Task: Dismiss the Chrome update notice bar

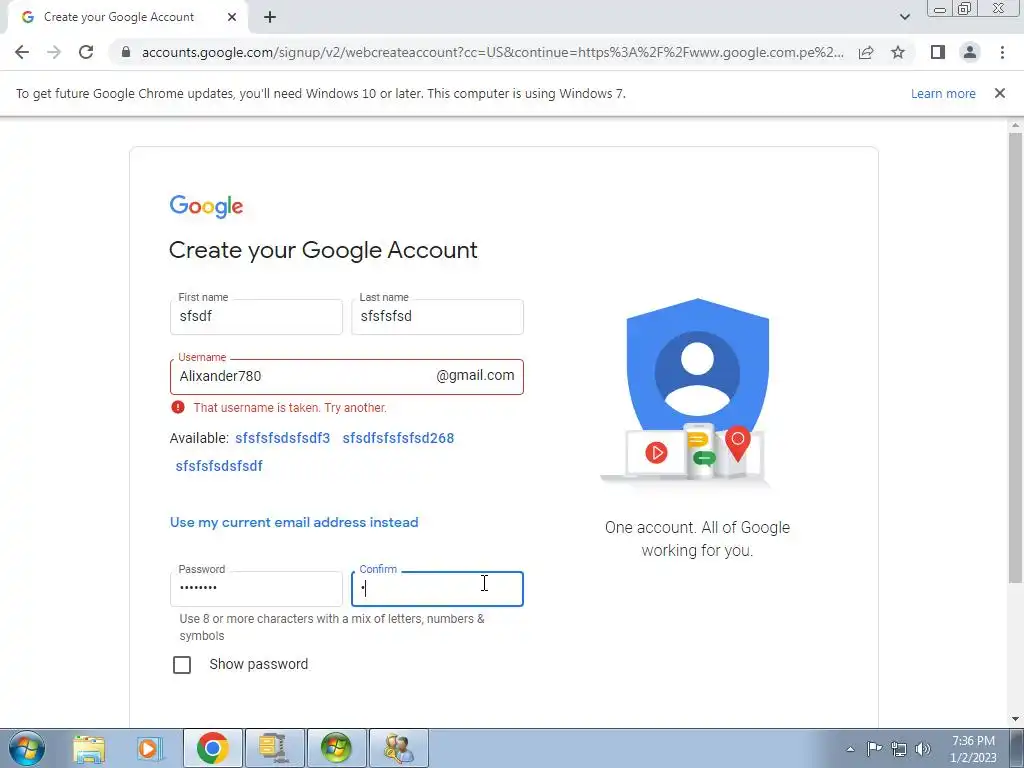Action: pos(999,93)
